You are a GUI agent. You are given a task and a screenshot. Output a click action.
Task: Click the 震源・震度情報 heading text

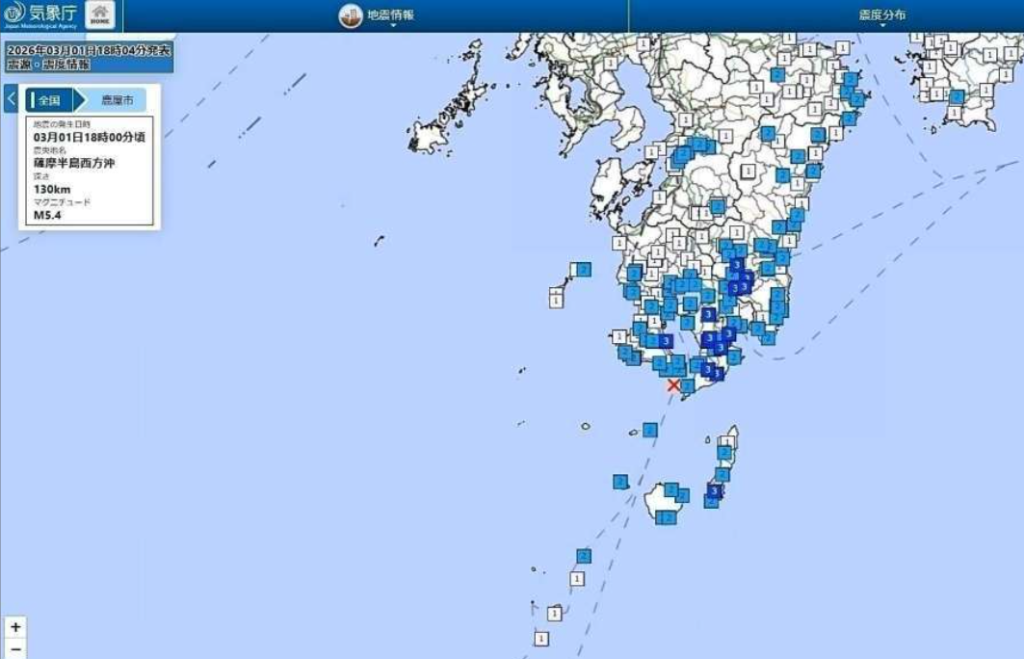48,63
